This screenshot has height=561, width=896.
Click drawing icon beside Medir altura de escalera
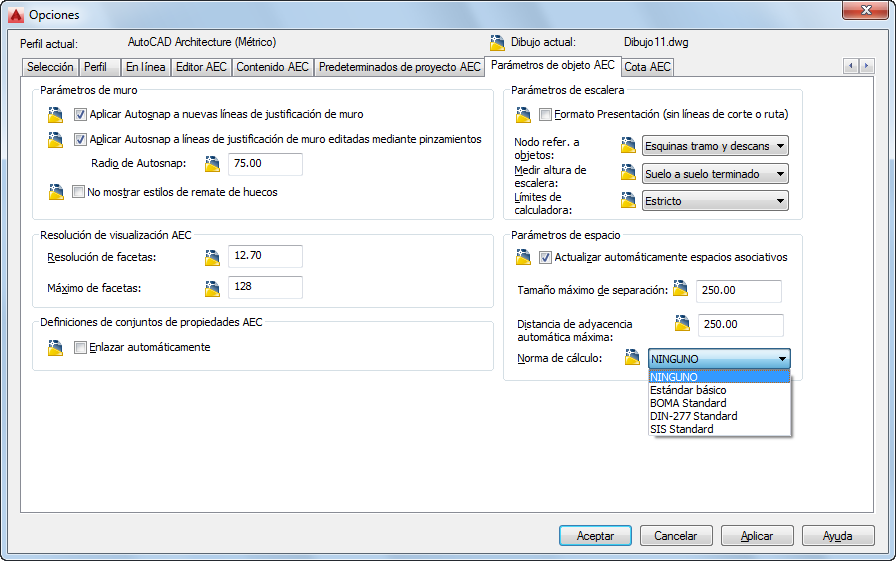click(x=628, y=173)
